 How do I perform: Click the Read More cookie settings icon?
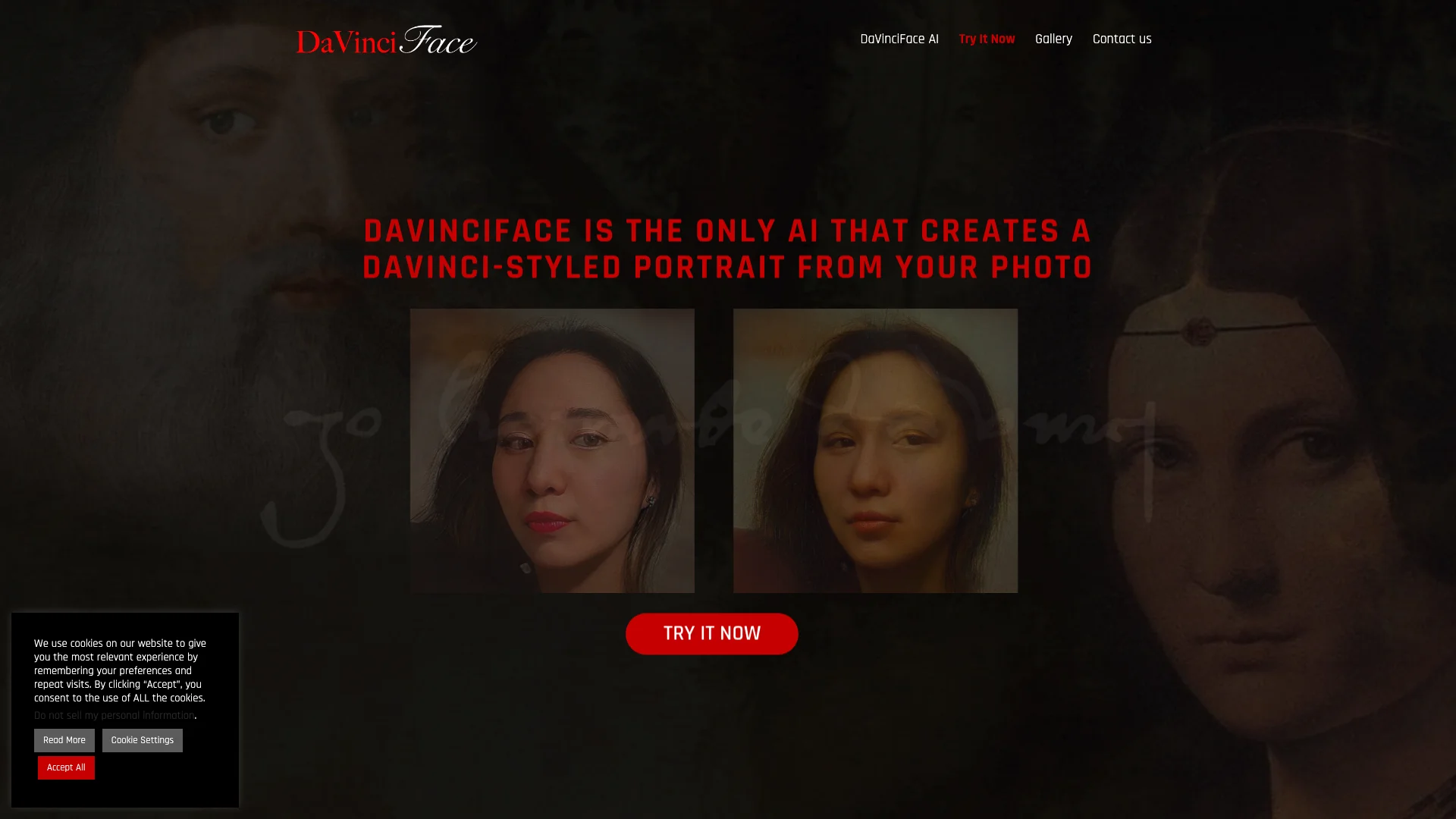[x=63, y=740]
